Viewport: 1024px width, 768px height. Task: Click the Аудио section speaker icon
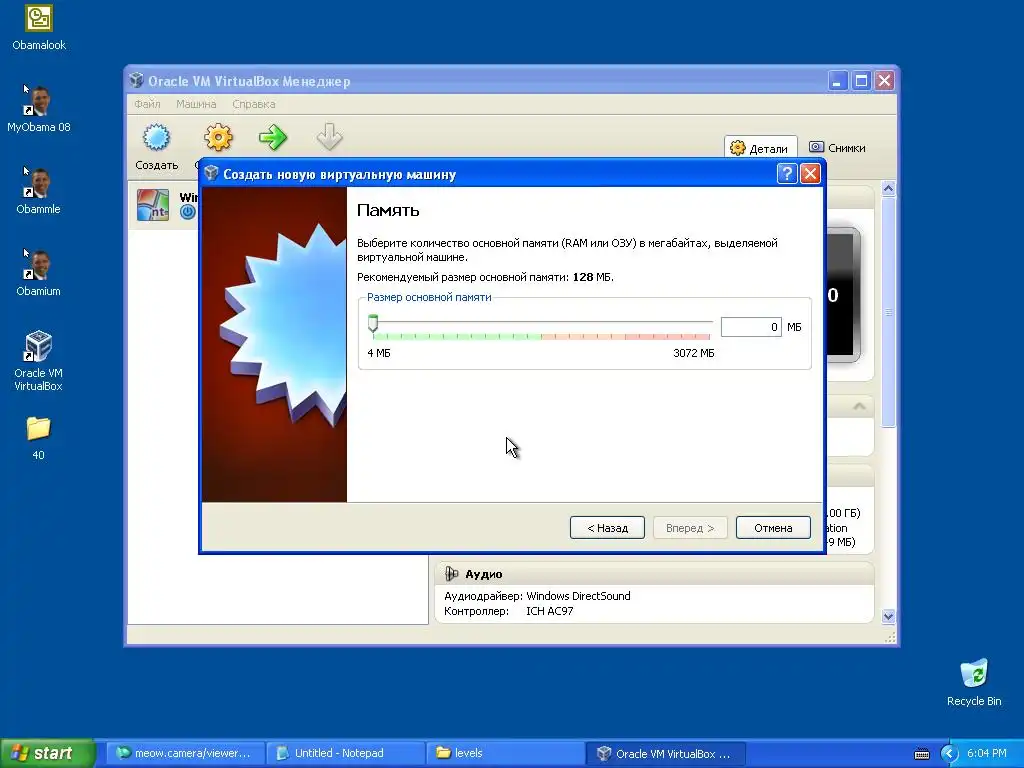[451, 573]
